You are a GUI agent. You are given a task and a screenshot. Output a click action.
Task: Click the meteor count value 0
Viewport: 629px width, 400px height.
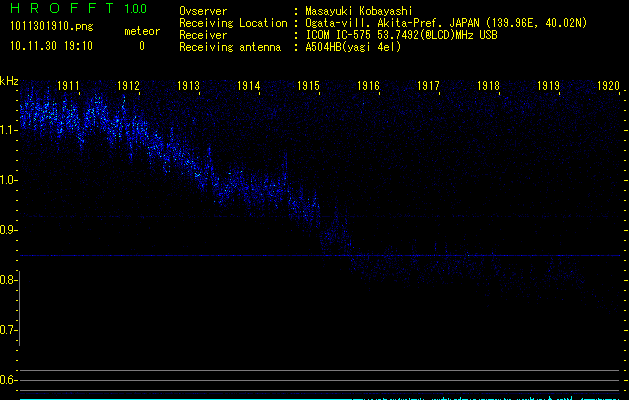click(x=141, y=46)
